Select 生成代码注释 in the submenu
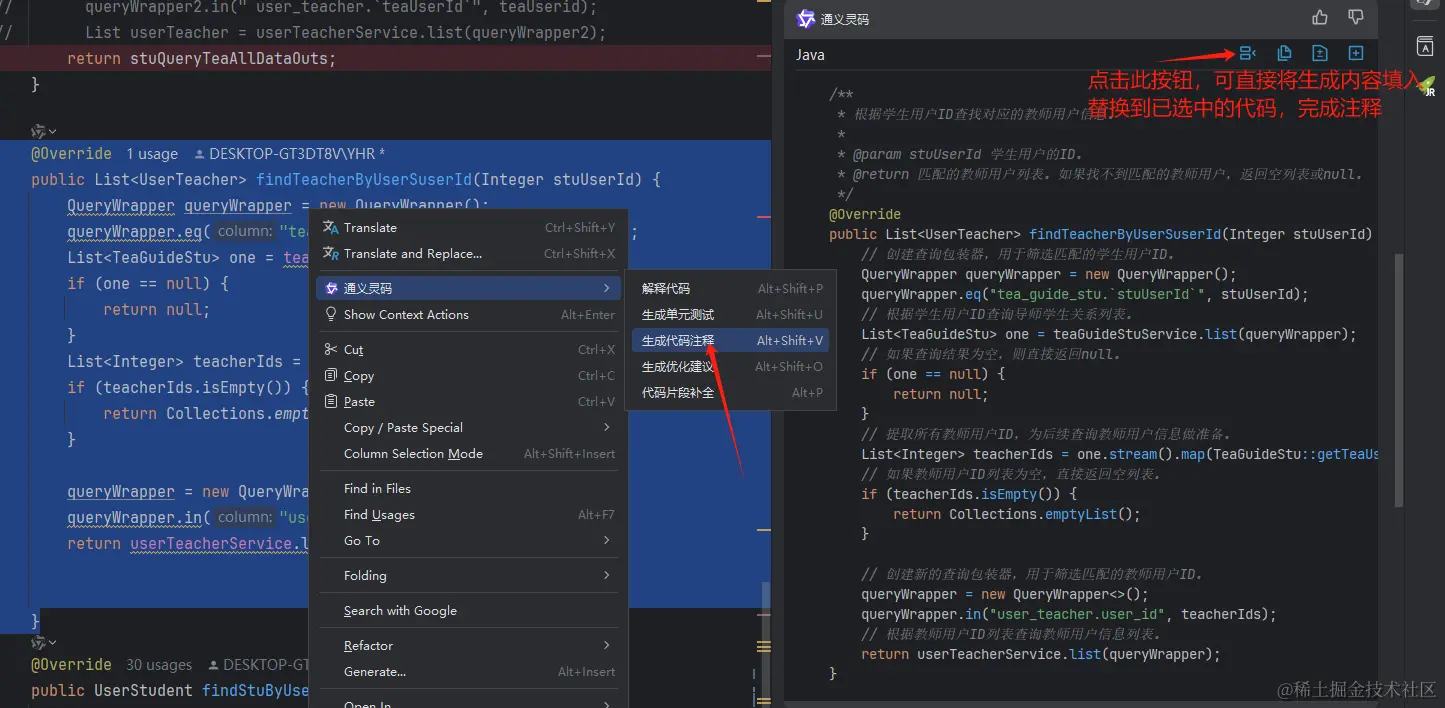Image resolution: width=1445 pixels, height=708 pixels. 731,340
